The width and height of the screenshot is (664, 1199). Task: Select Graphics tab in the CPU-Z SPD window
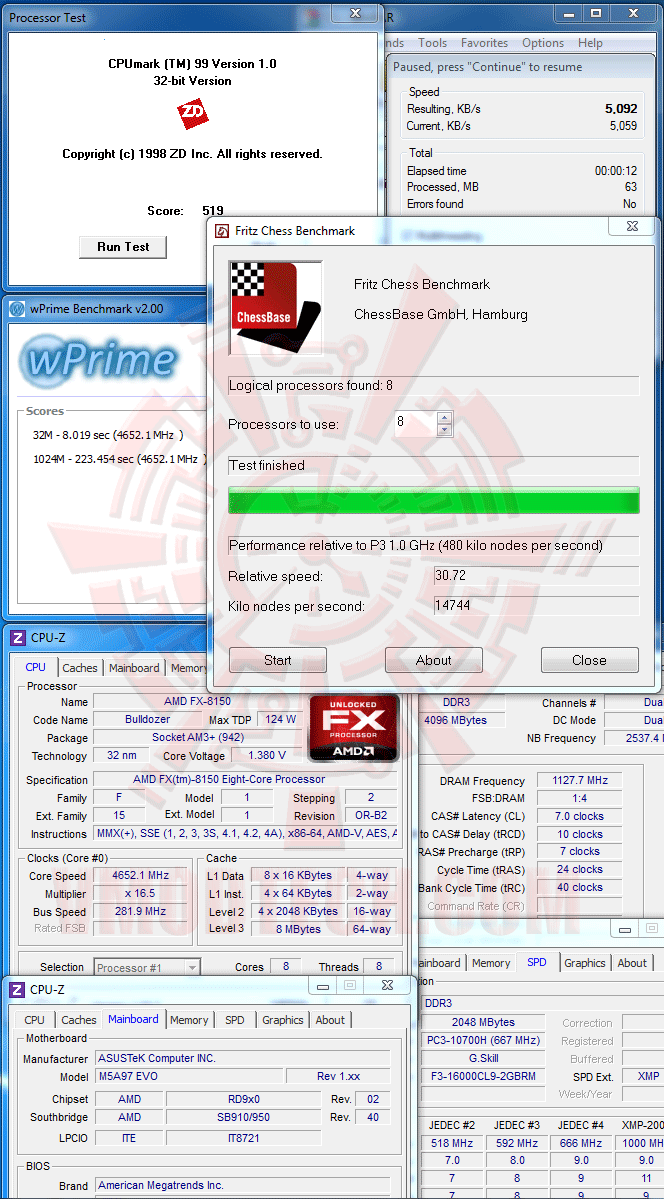tap(585, 963)
